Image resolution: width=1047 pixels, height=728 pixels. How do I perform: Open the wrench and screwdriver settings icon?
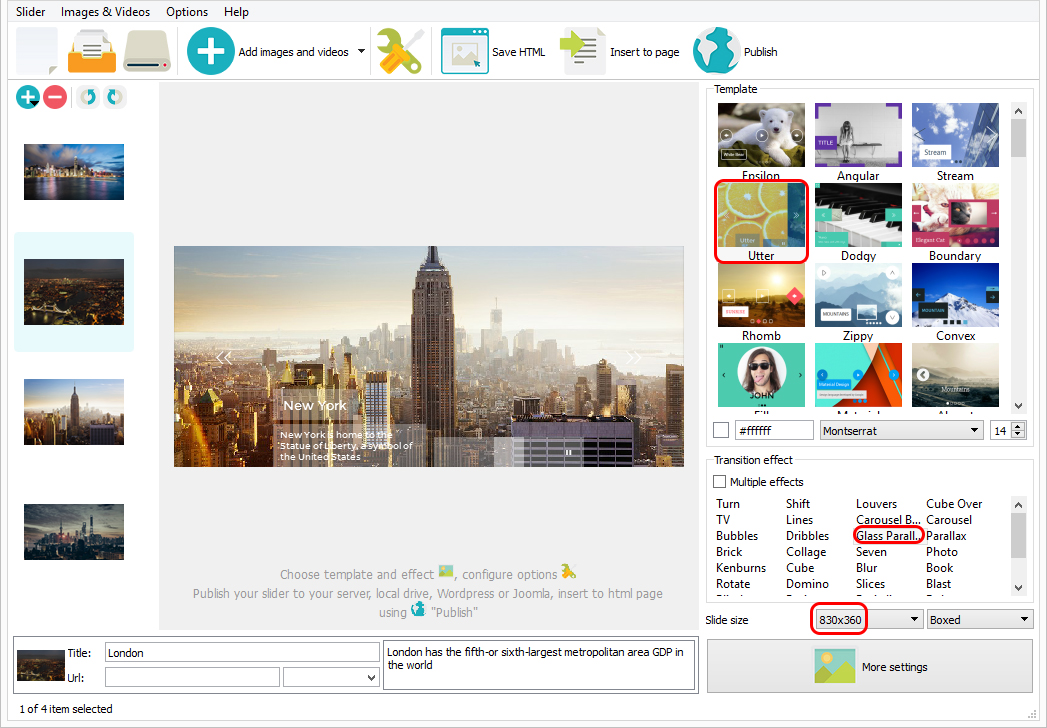(399, 51)
